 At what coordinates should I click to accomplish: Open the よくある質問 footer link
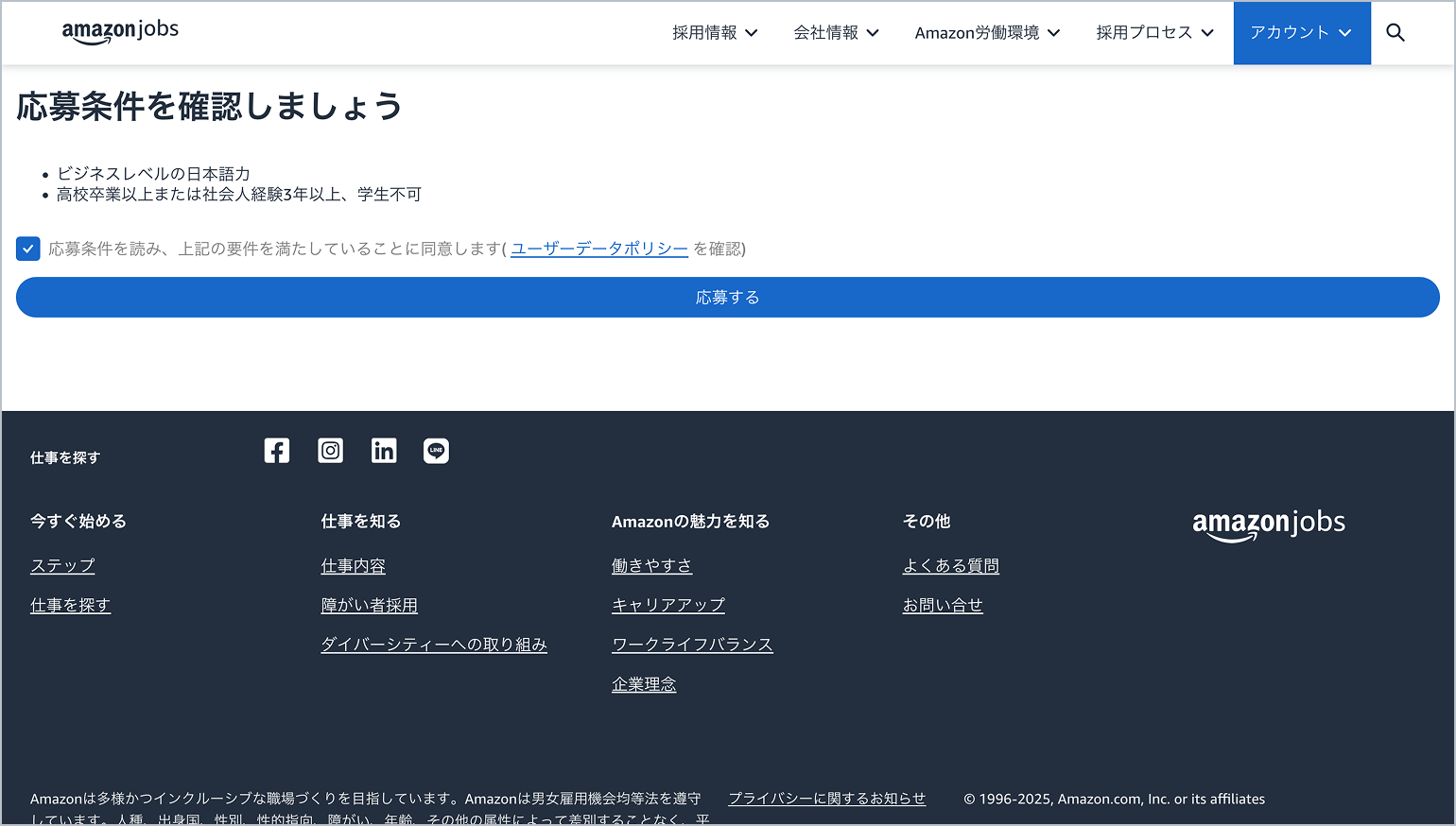[951, 566]
